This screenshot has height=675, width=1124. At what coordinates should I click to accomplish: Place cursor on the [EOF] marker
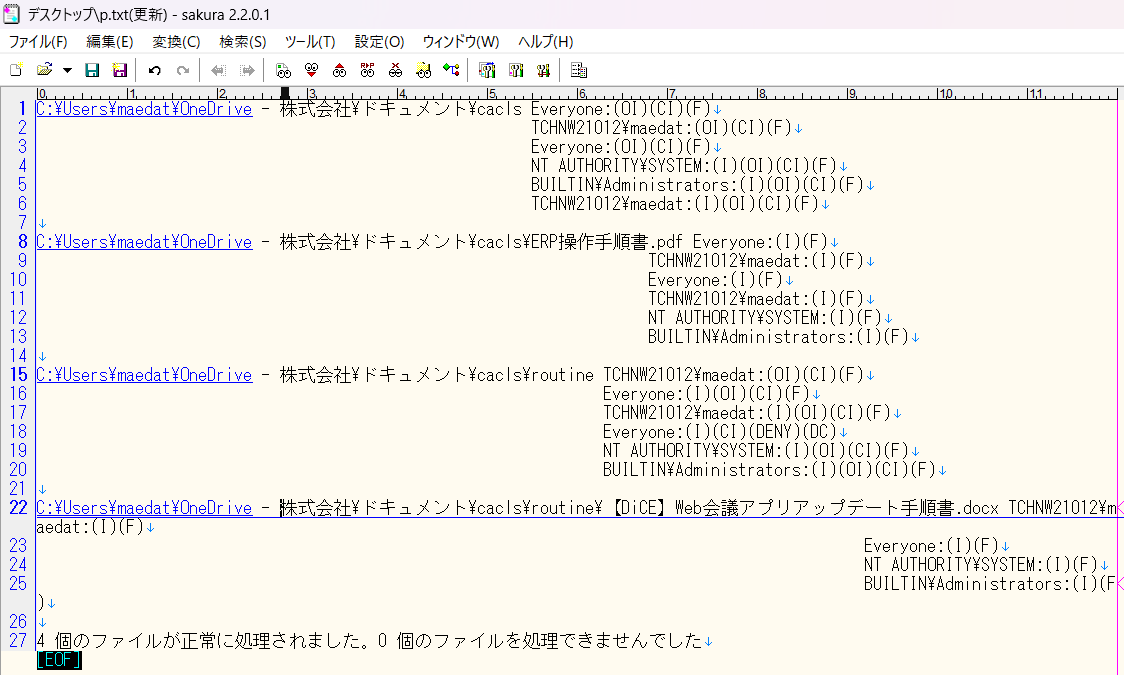pyautogui.click(x=58, y=660)
